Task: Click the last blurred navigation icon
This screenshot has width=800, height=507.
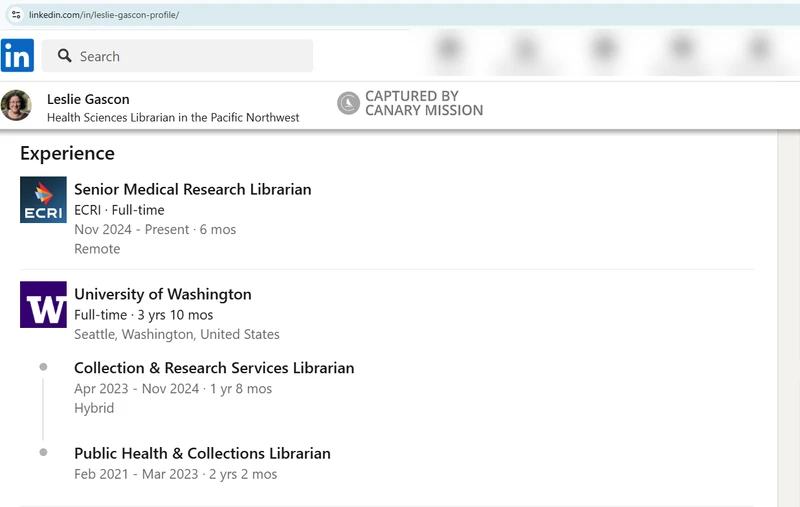Action: [760, 50]
